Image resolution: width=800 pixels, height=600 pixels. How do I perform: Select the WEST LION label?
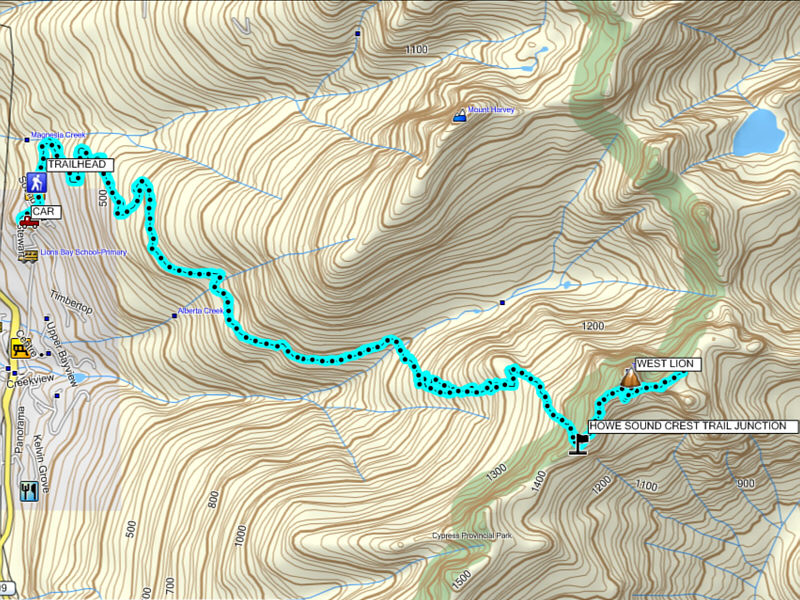click(x=668, y=364)
